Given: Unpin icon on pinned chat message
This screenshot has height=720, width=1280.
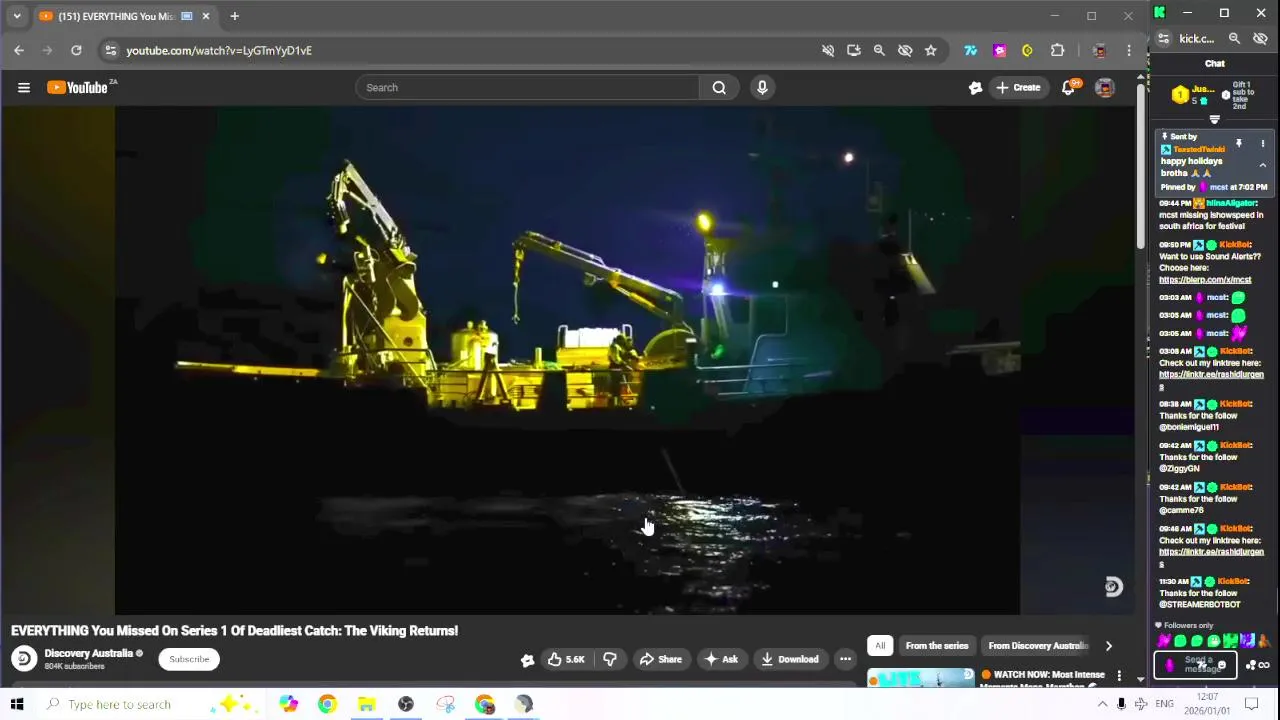Looking at the screenshot, I should coord(1239,144).
